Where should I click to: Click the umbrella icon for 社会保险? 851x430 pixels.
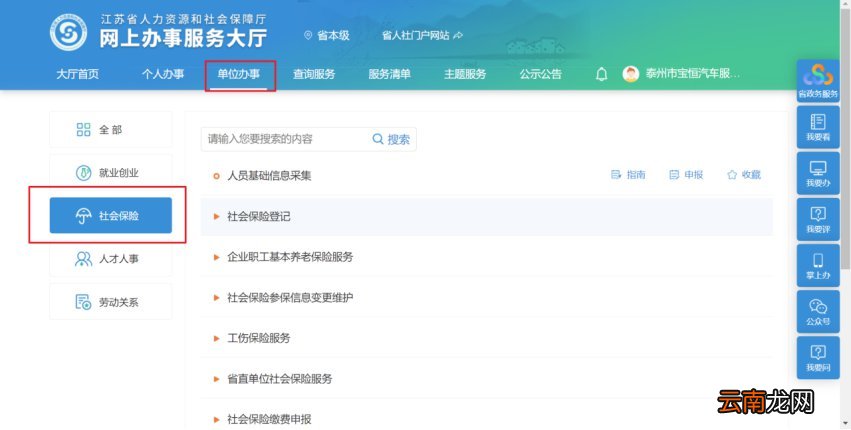coord(84,216)
